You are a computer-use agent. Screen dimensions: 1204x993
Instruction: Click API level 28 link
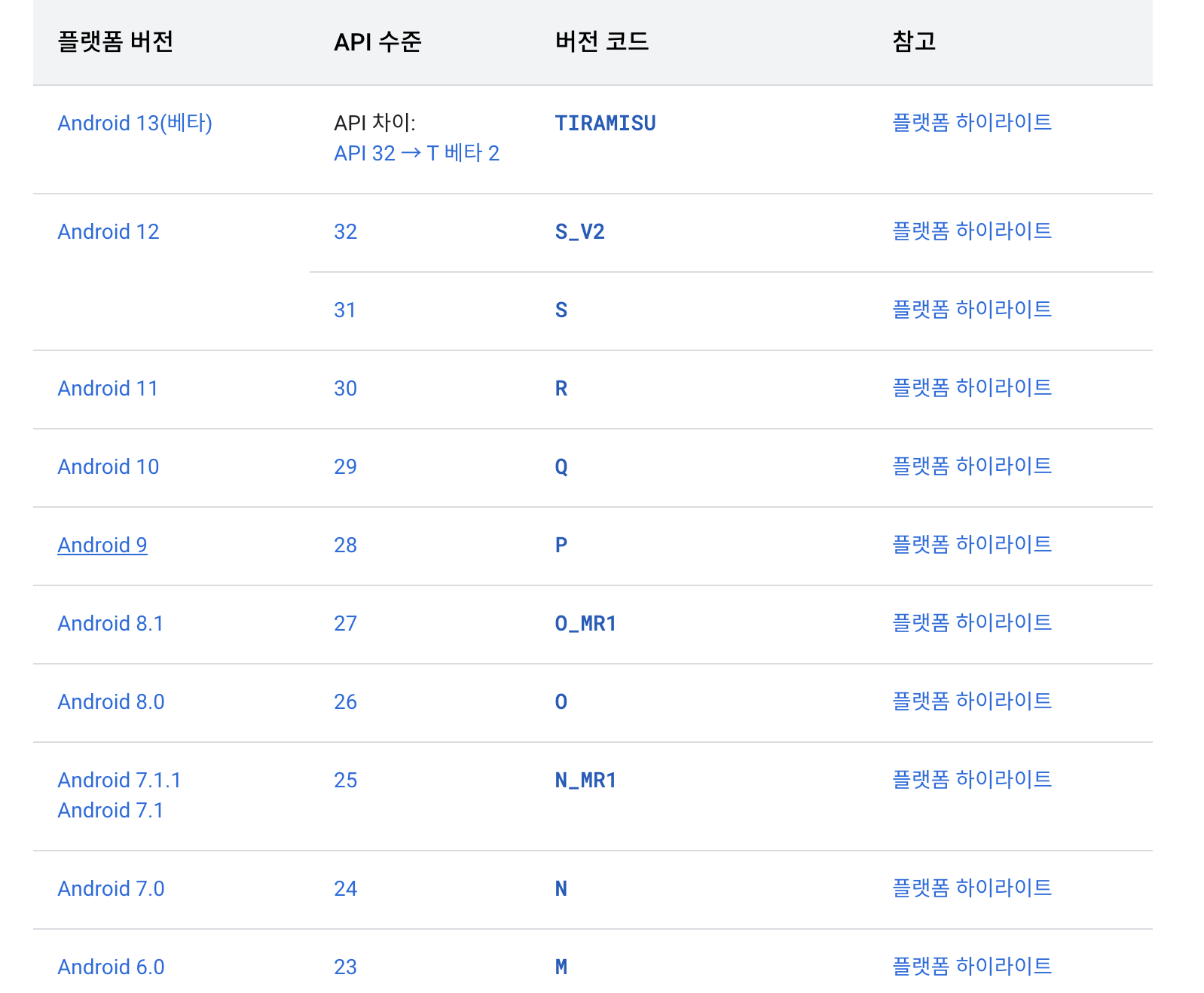tap(346, 545)
